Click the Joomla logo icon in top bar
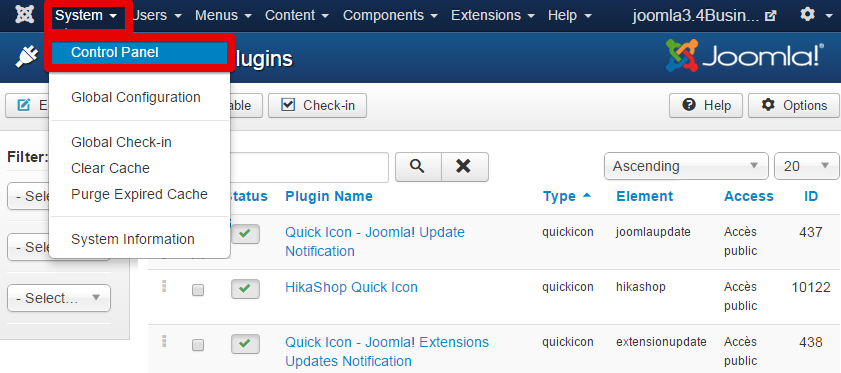841x373 pixels. click(x=25, y=15)
